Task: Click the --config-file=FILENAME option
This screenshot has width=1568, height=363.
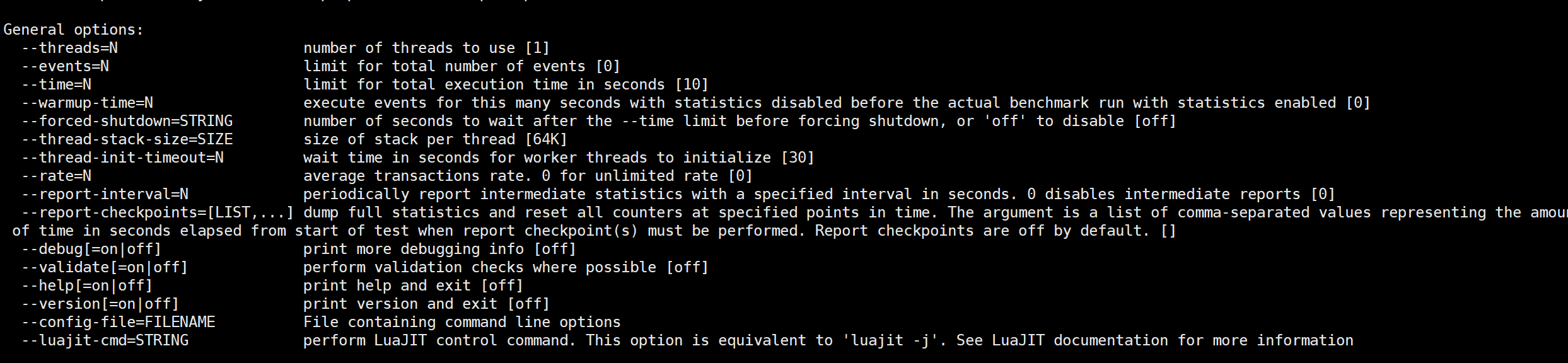Action: click(118, 322)
